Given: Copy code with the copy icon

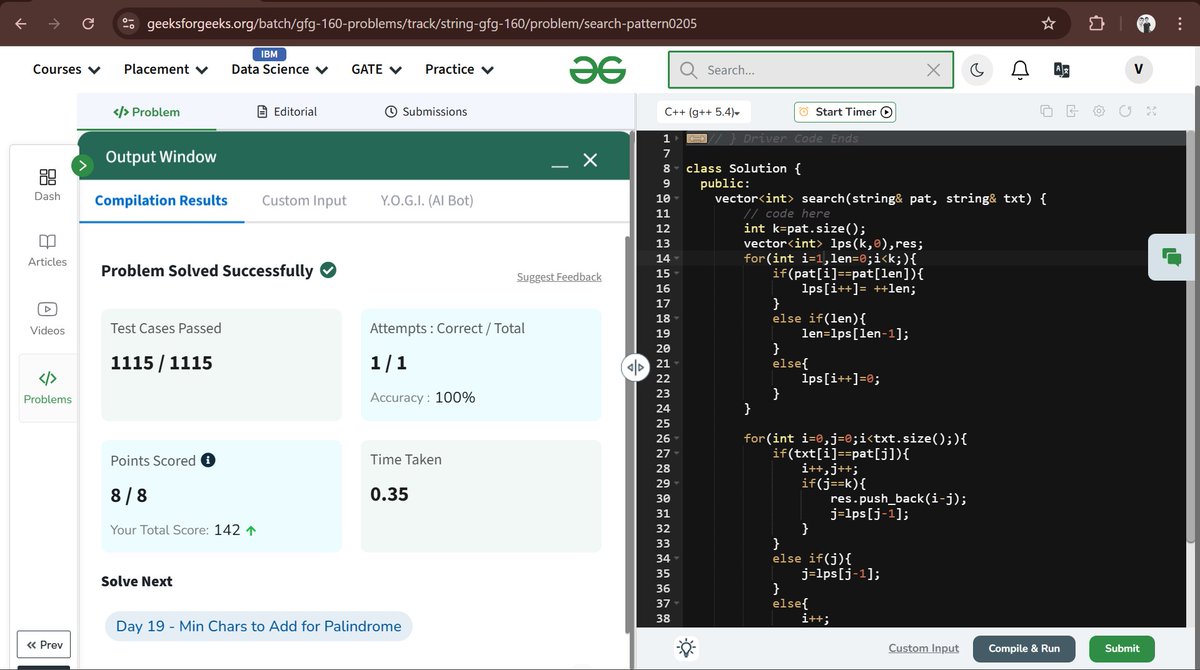Looking at the screenshot, I should 1046,111.
